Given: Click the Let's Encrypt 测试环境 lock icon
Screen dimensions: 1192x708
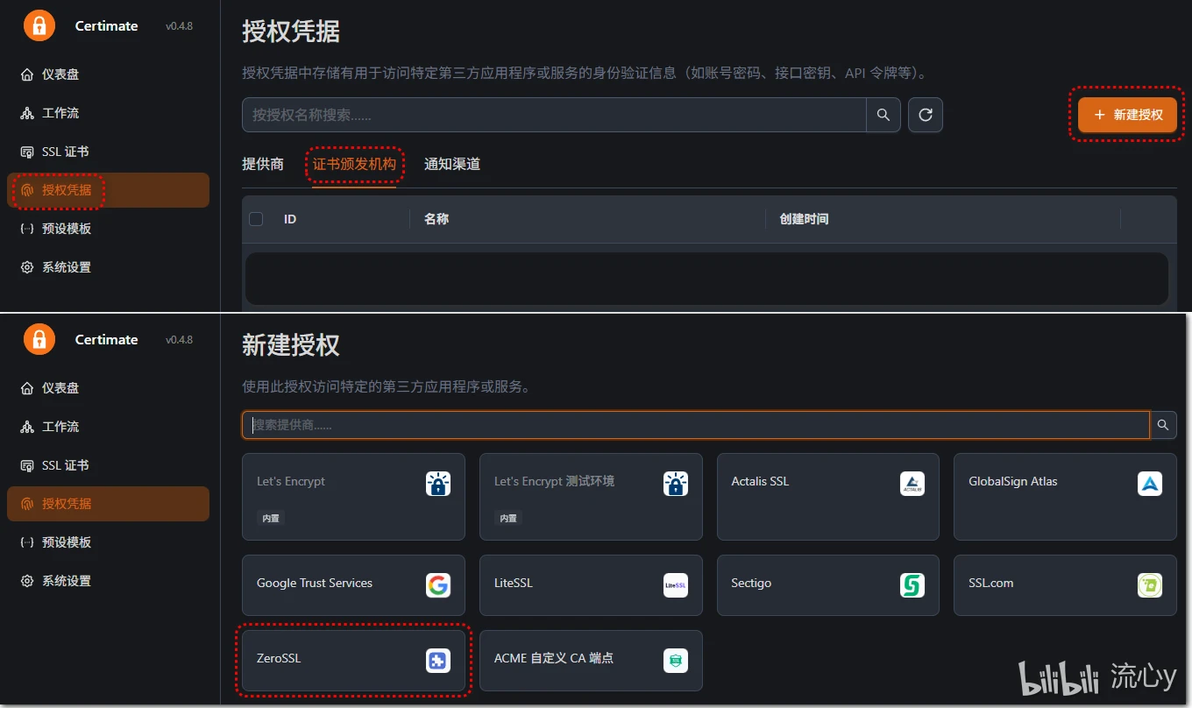Looking at the screenshot, I should click(x=675, y=484).
